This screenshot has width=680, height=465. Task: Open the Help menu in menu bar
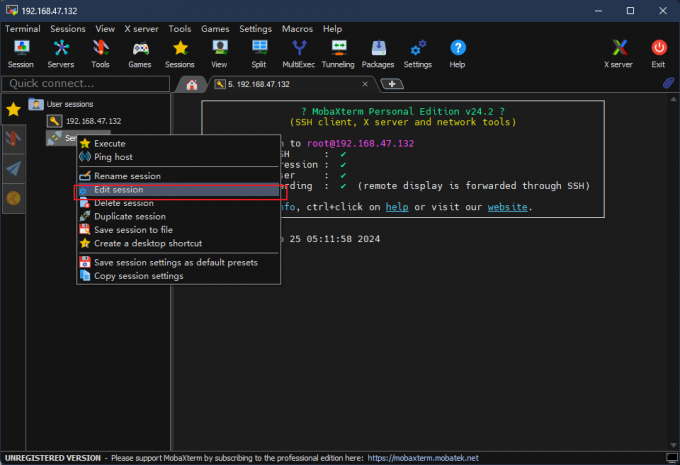[332, 29]
